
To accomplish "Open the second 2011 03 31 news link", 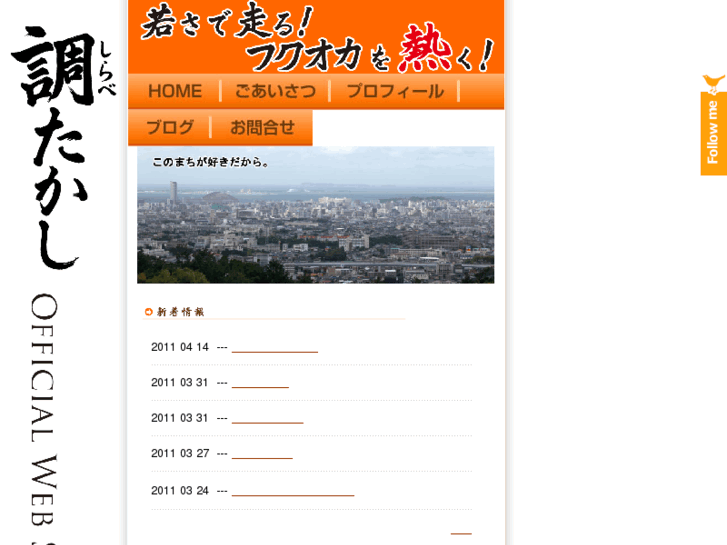I will 268,418.
